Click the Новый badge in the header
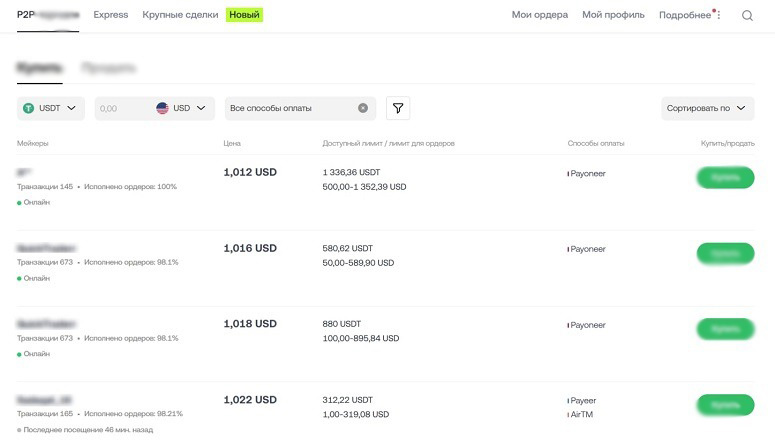This screenshot has width=775, height=445. [x=244, y=15]
